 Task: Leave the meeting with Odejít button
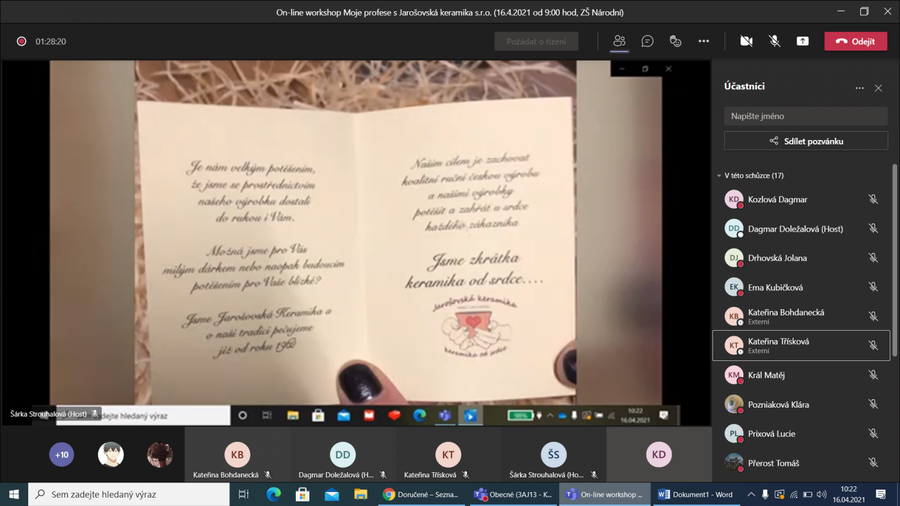pyautogui.click(x=855, y=41)
